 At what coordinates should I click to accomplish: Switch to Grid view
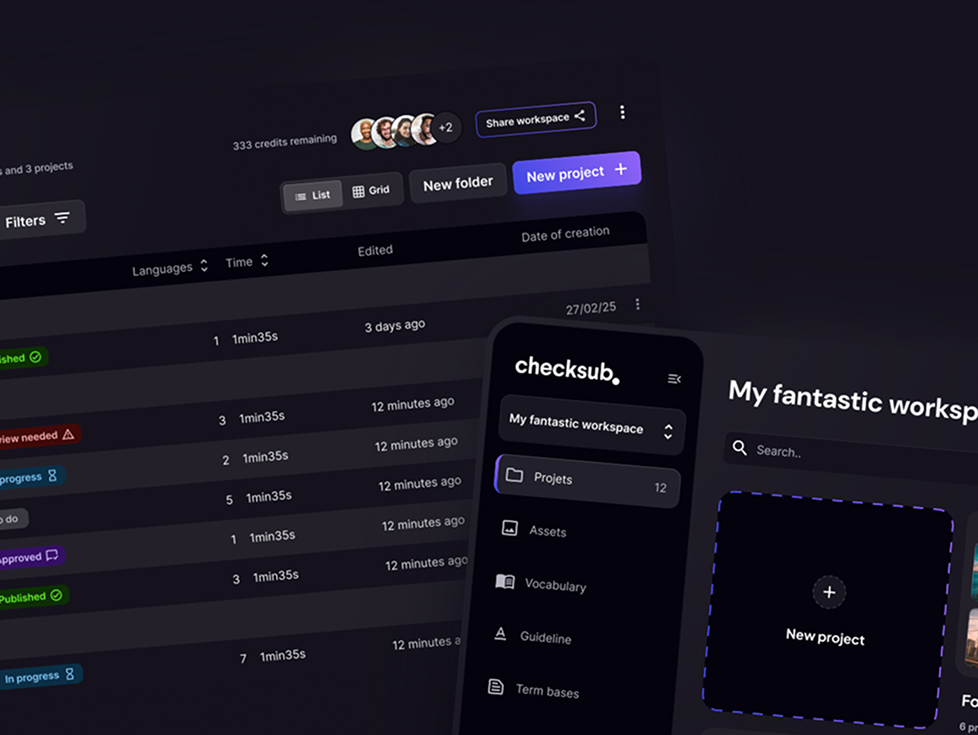tap(371, 190)
